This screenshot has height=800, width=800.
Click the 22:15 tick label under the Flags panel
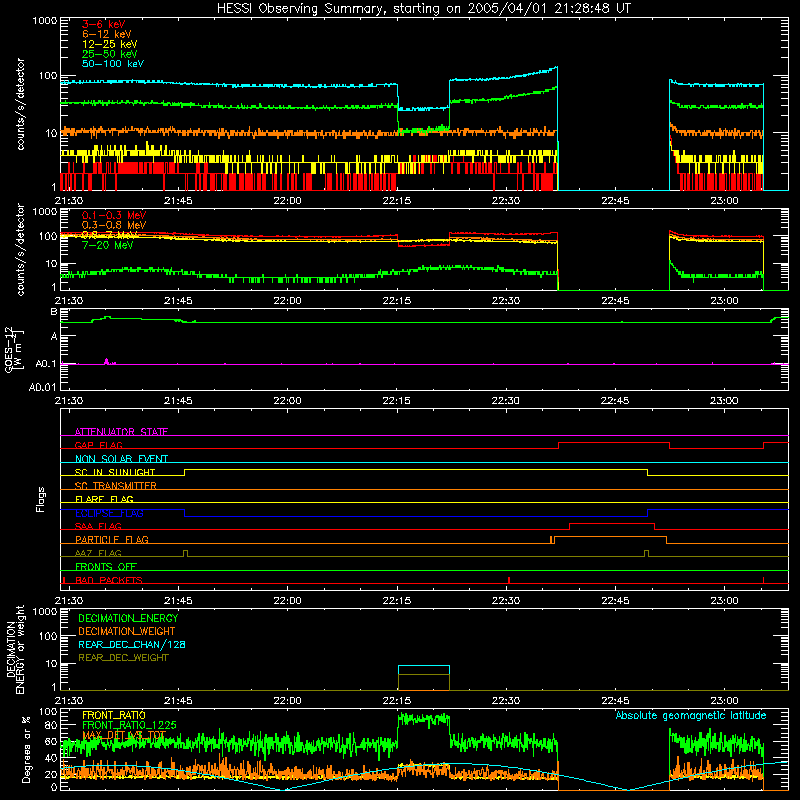pyautogui.click(x=396, y=601)
